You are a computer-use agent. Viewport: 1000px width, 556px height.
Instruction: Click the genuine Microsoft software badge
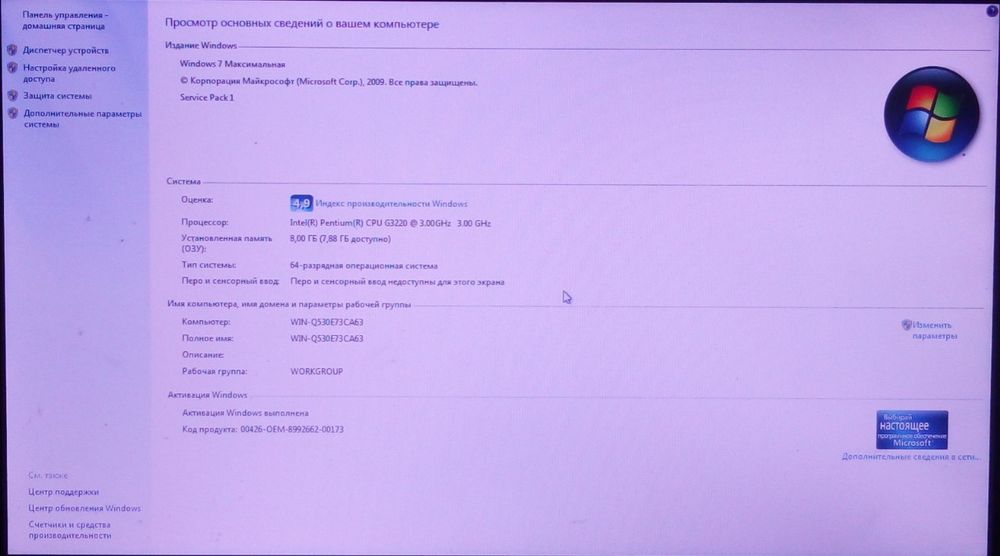coord(912,430)
